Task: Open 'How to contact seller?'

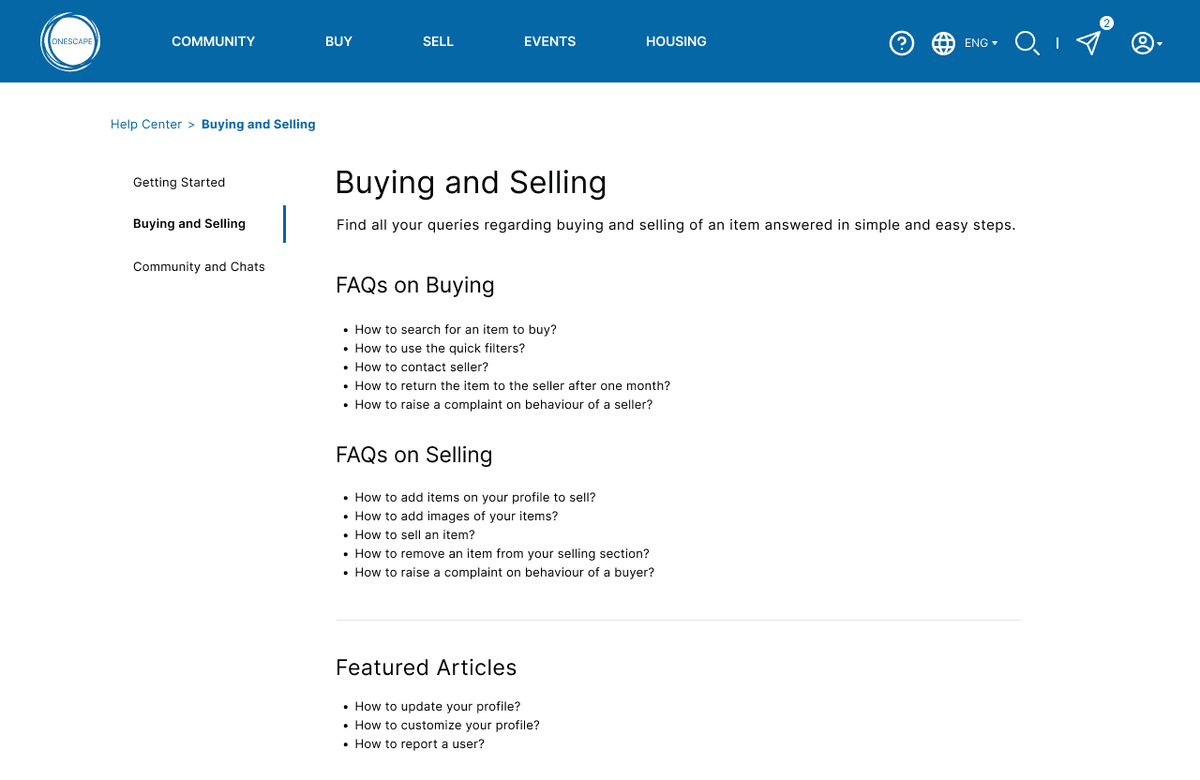Action: pyautogui.click(x=421, y=367)
